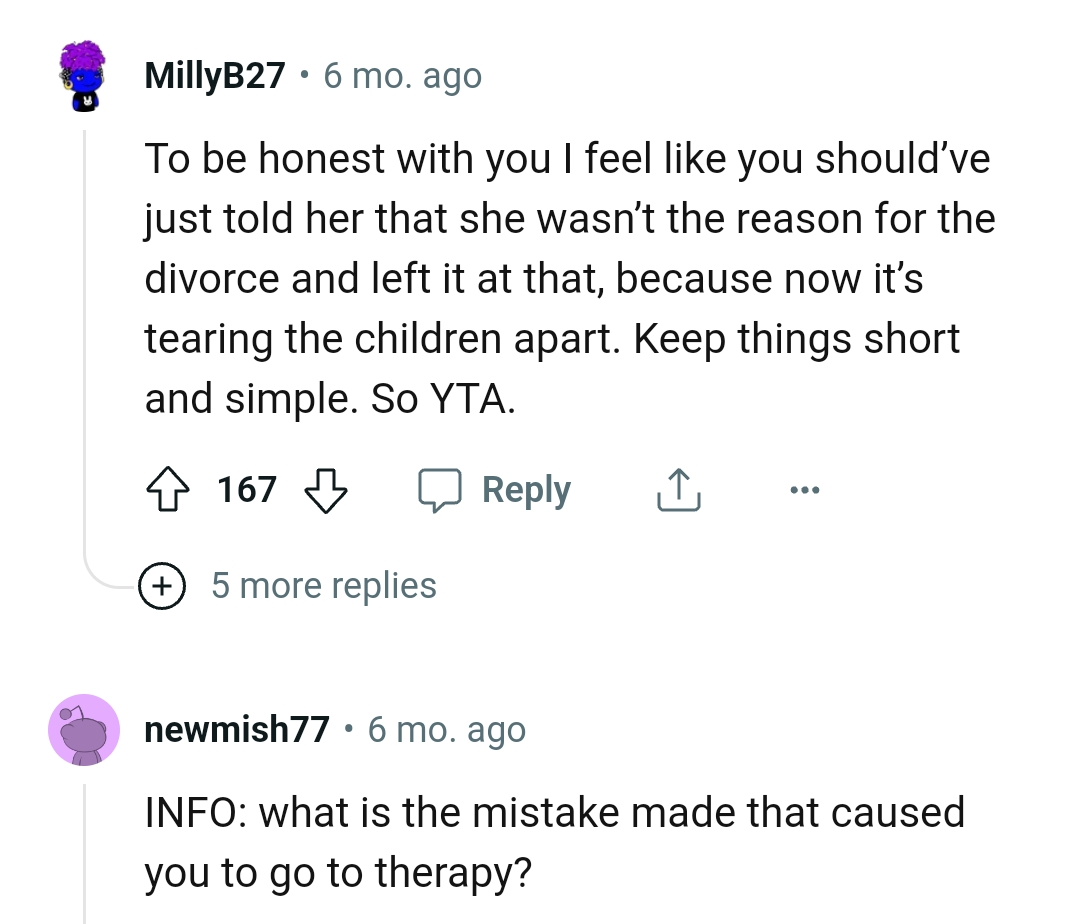Click the plus icon beside 5 more replies
This screenshot has width=1080, height=924.
[162, 586]
